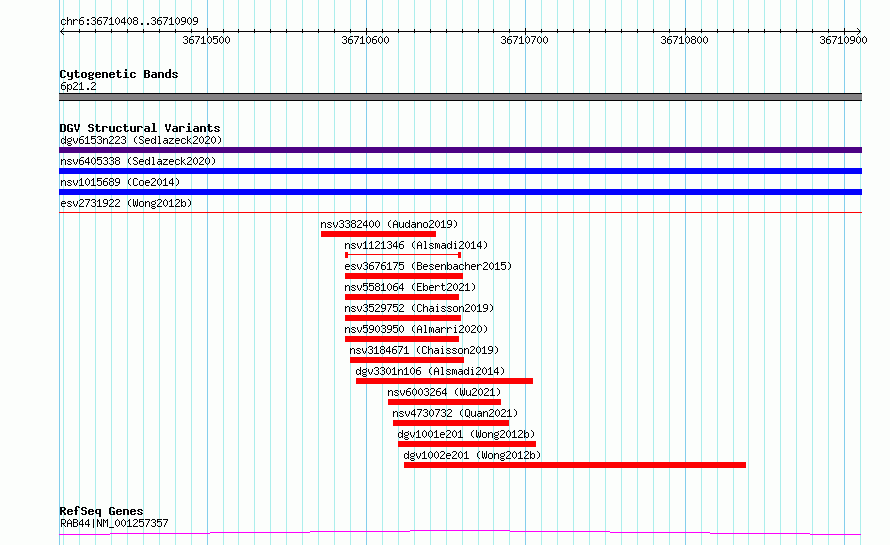The height and width of the screenshot is (545, 890).
Task: Open the nsv3382400 (Audano2019) label
Action: point(389,224)
